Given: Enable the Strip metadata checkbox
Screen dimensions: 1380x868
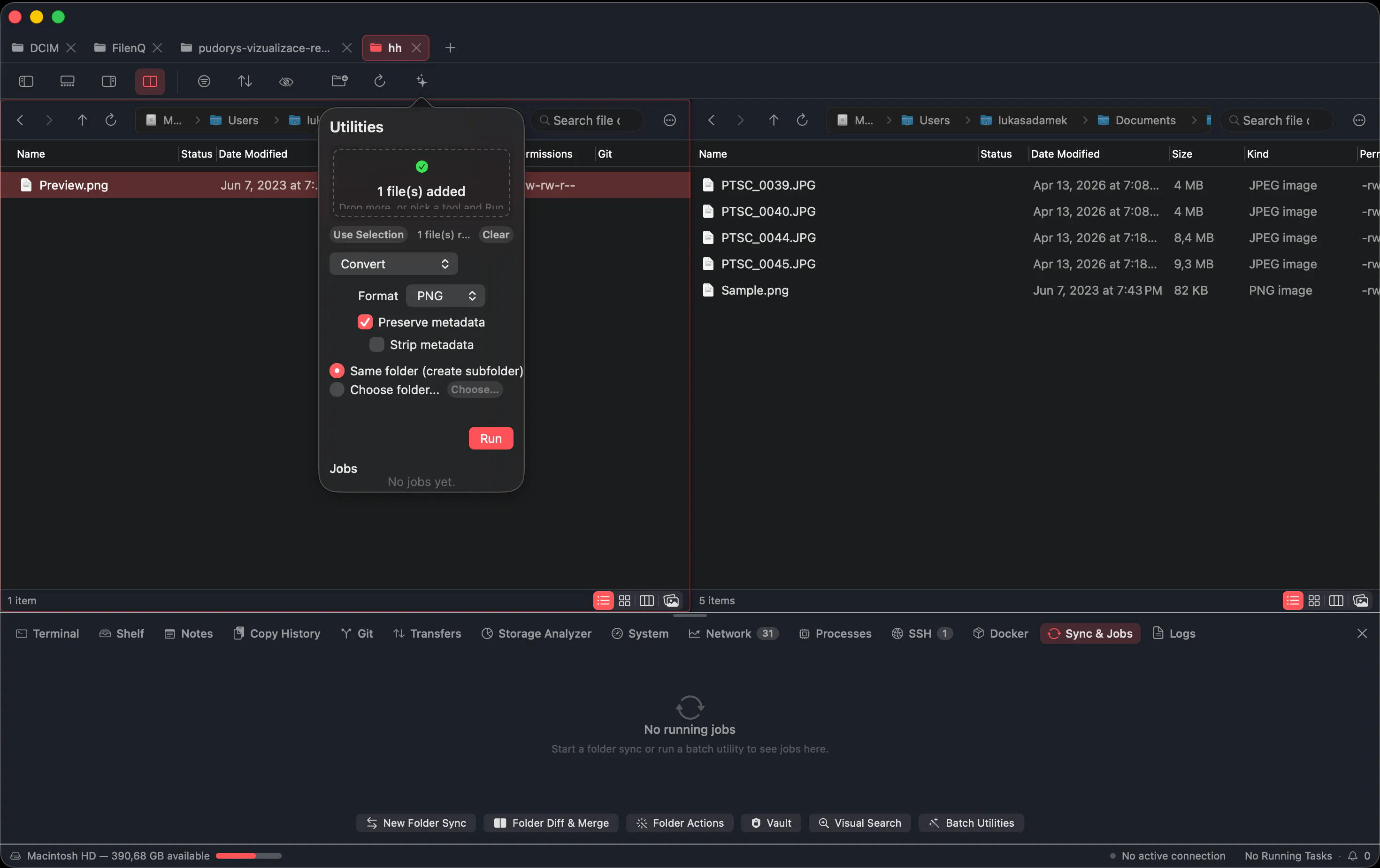Looking at the screenshot, I should 376,344.
